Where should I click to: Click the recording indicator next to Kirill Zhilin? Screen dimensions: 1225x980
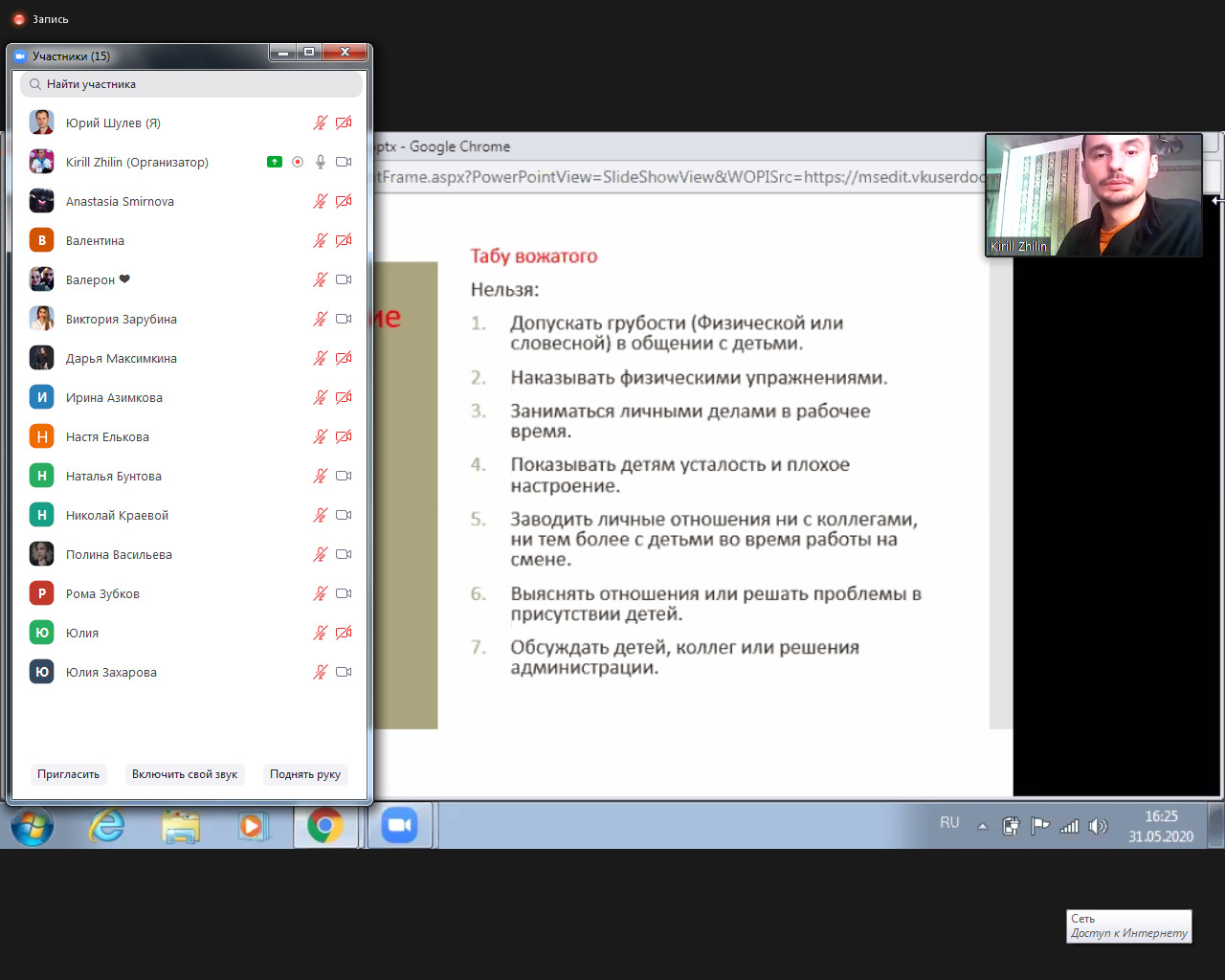[x=298, y=162]
